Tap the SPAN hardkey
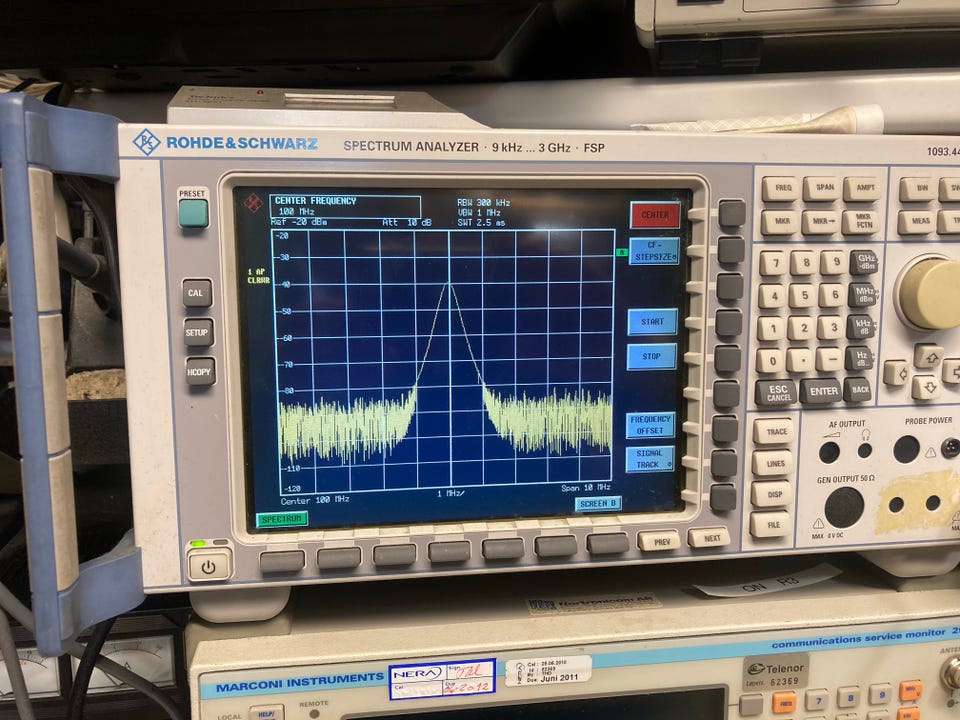The height and width of the screenshot is (720, 960). point(823,188)
